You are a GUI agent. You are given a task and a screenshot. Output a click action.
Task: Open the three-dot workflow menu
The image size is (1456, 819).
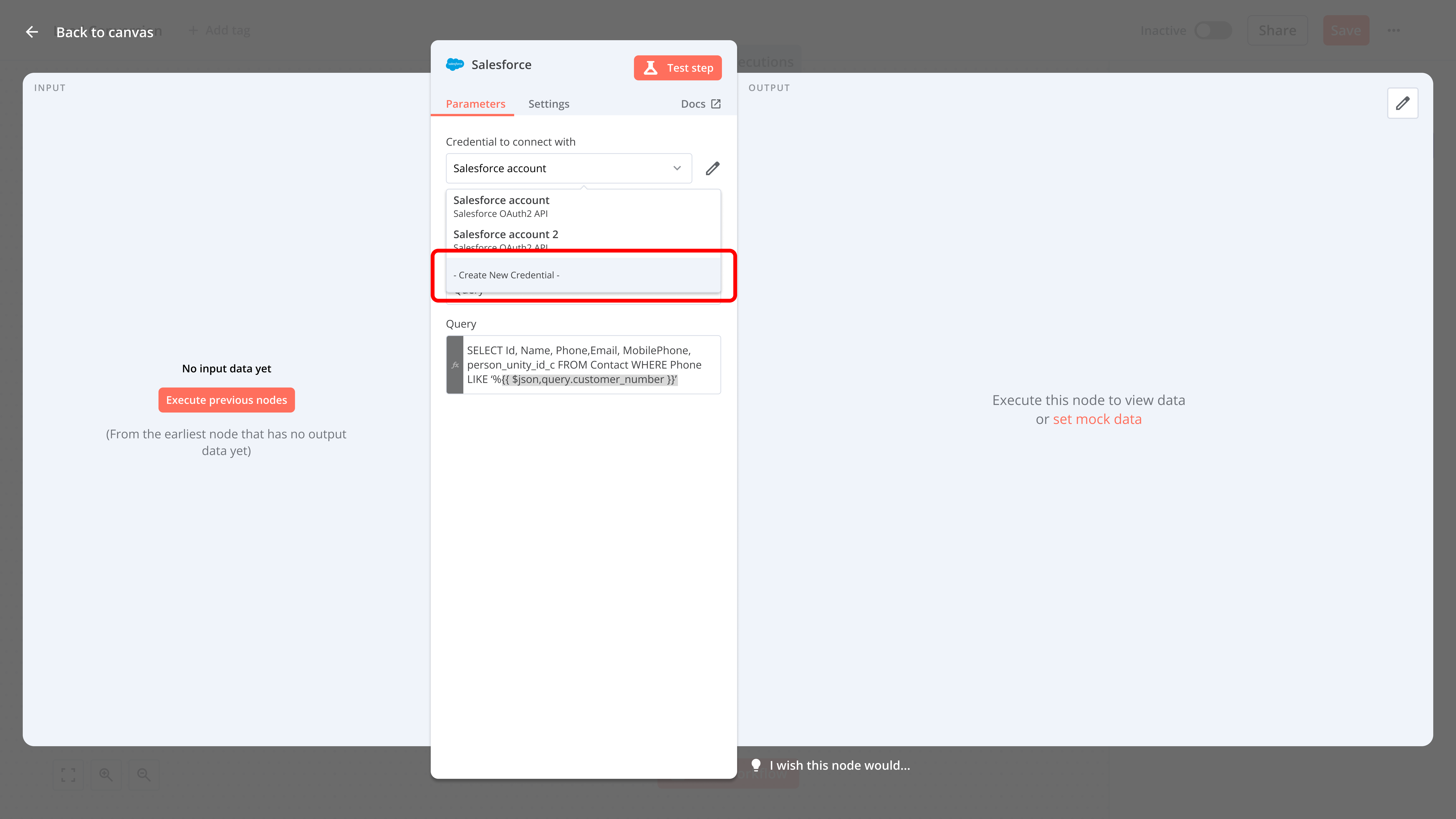coord(1394,31)
